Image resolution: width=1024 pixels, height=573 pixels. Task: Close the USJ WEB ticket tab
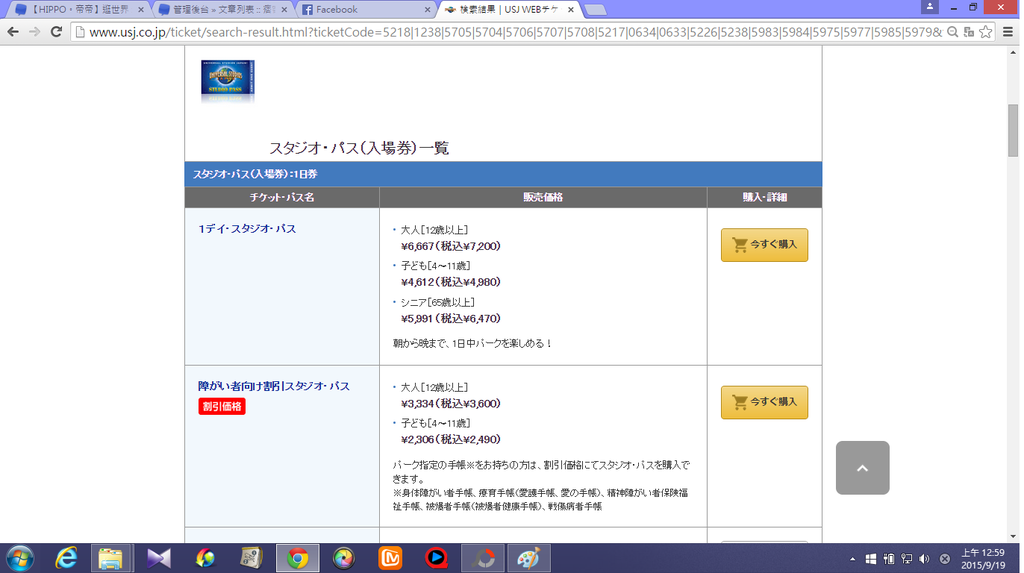(571, 10)
